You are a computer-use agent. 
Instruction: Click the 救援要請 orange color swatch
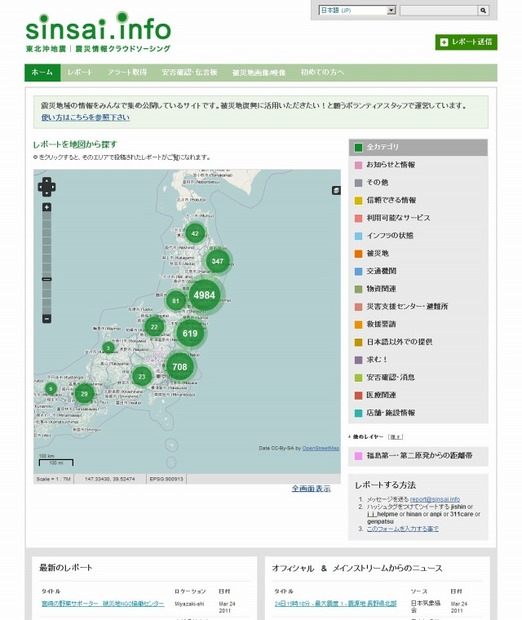pos(358,325)
